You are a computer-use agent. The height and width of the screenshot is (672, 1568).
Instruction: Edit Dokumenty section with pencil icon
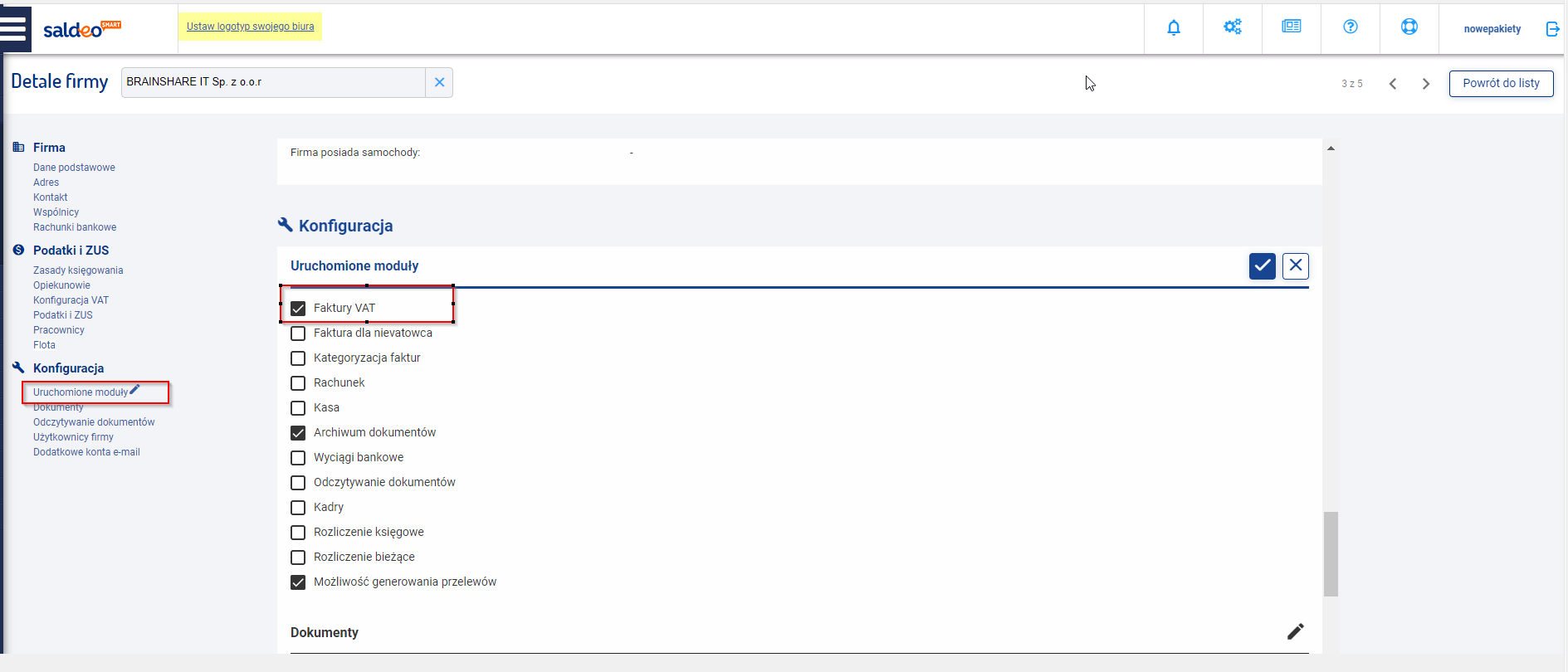coord(1296,631)
